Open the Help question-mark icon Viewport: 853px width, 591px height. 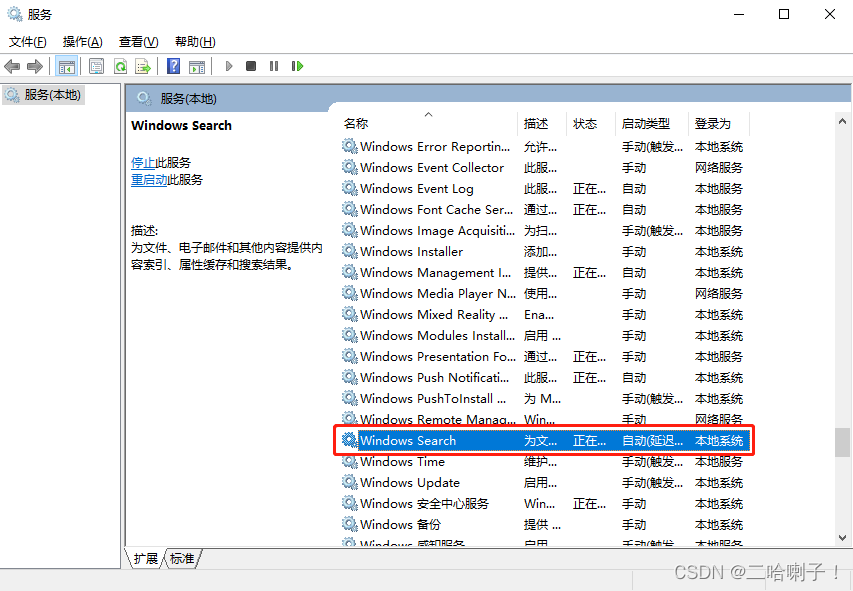[174, 66]
